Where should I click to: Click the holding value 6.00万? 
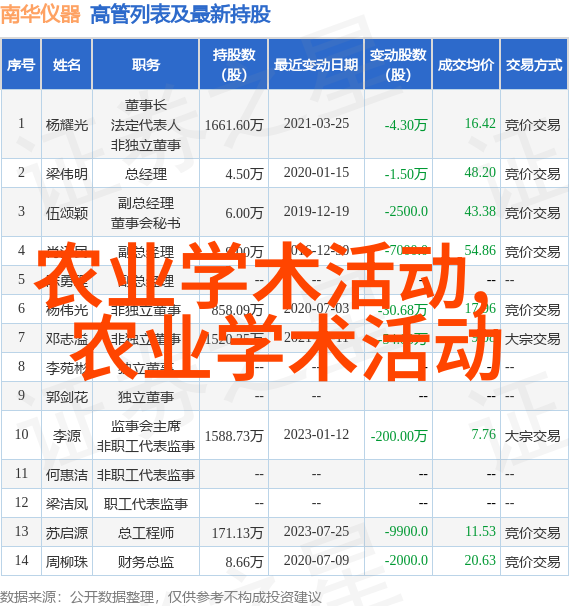click(x=244, y=213)
